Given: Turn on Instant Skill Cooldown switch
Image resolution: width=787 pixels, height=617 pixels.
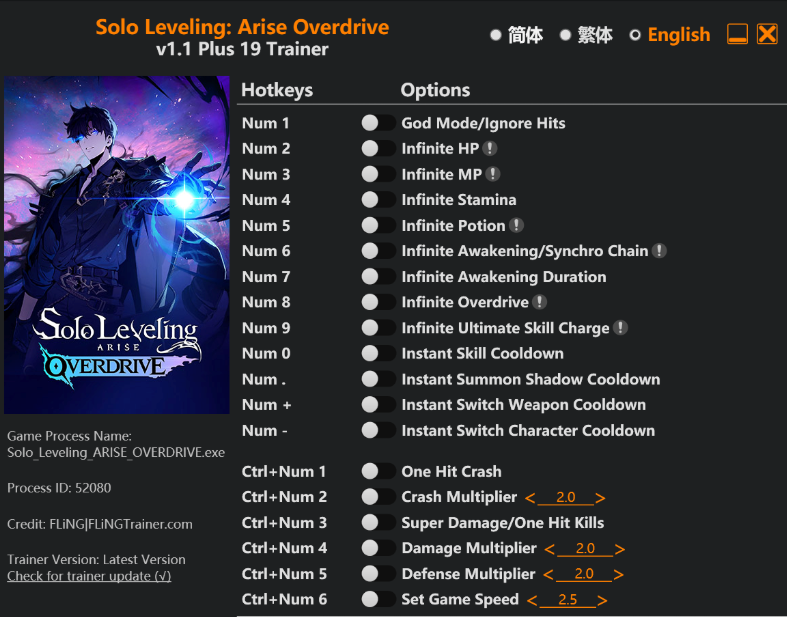Looking at the screenshot, I should (x=378, y=353).
